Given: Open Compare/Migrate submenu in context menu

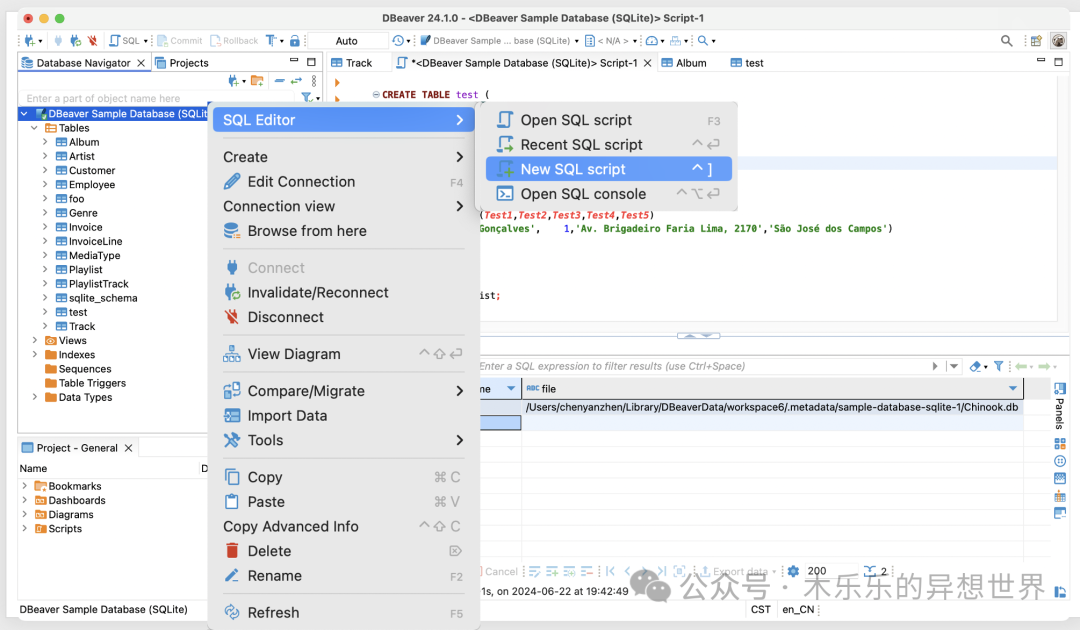Looking at the screenshot, I should (343, 391).
